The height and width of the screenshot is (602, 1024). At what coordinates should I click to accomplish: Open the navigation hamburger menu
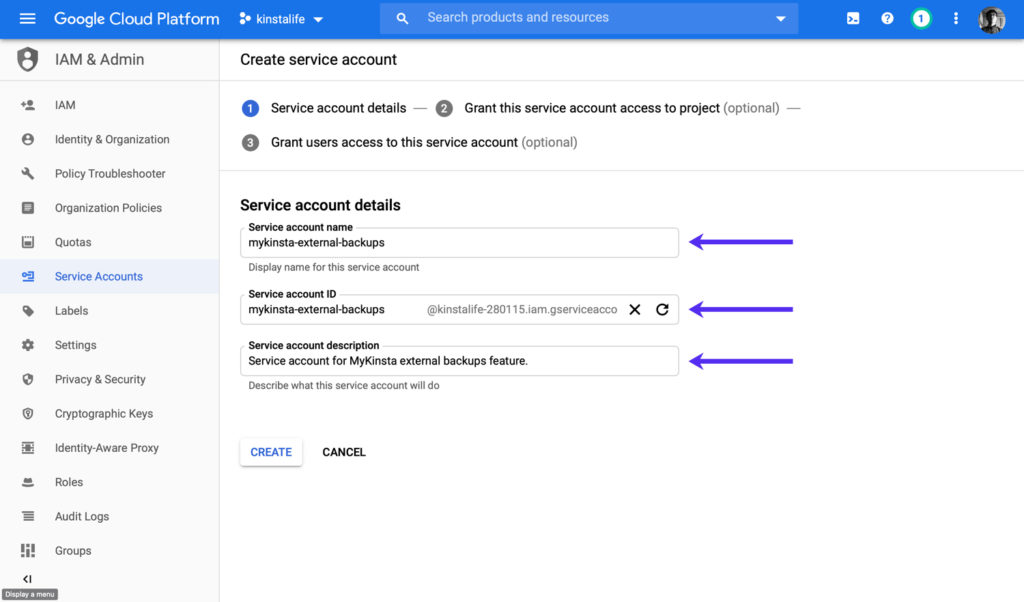coord(27,18)
